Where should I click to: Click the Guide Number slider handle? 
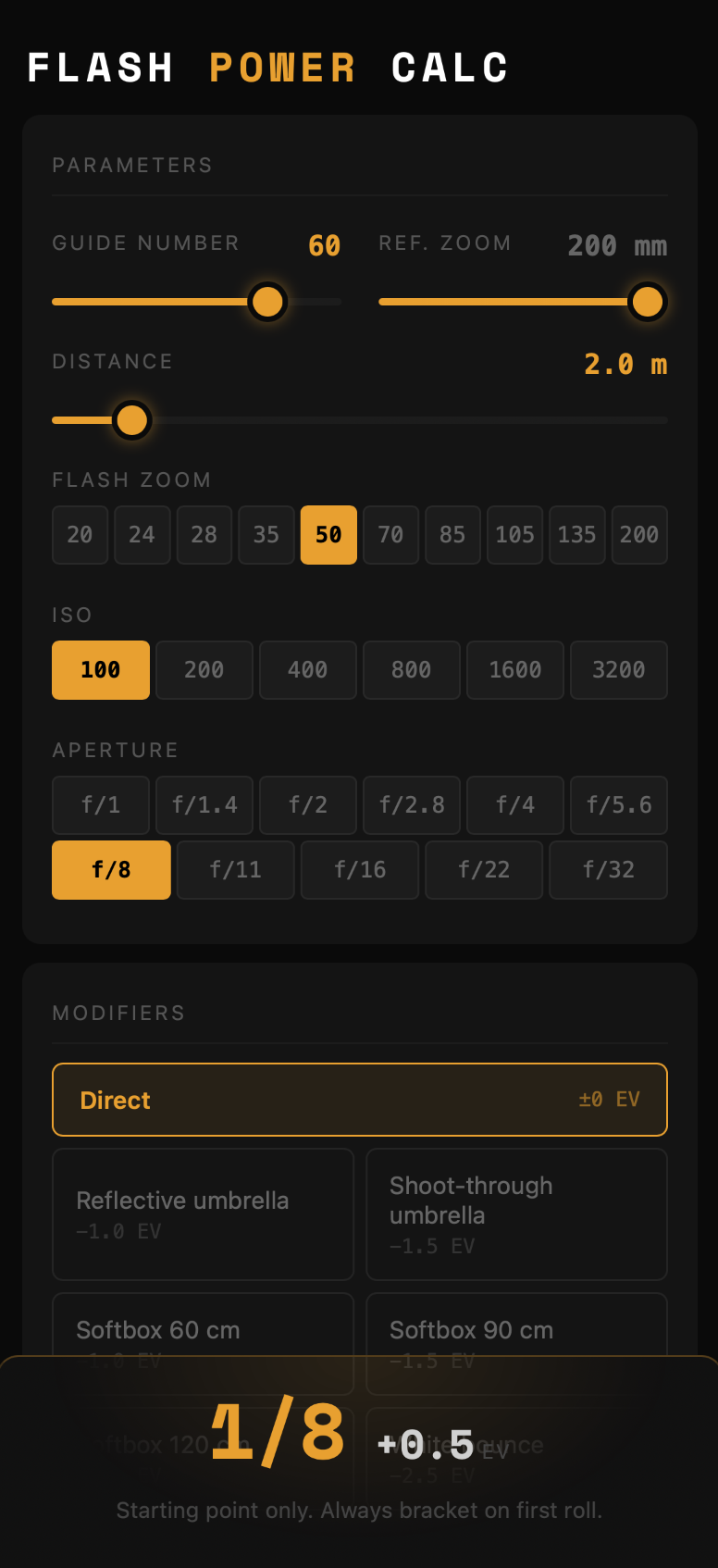[x=267, y=302]
